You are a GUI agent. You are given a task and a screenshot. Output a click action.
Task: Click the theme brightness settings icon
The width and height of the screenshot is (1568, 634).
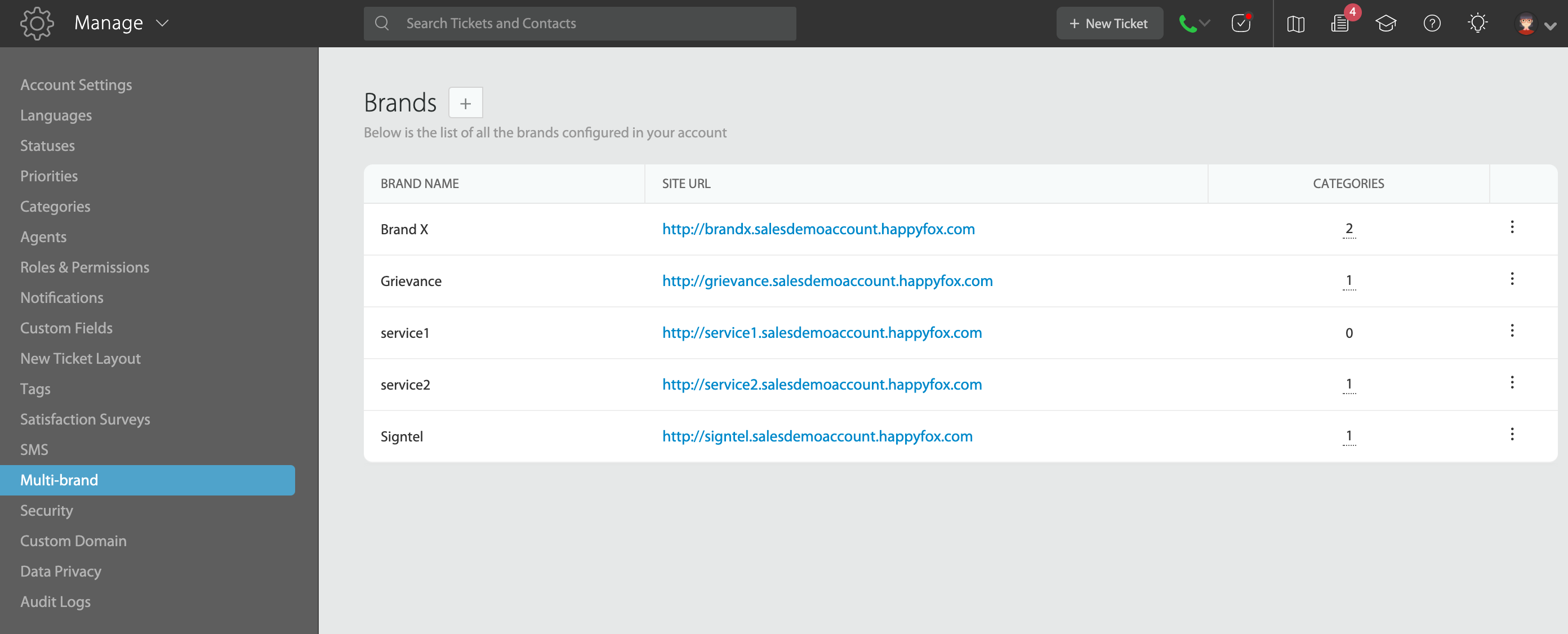1477,23
